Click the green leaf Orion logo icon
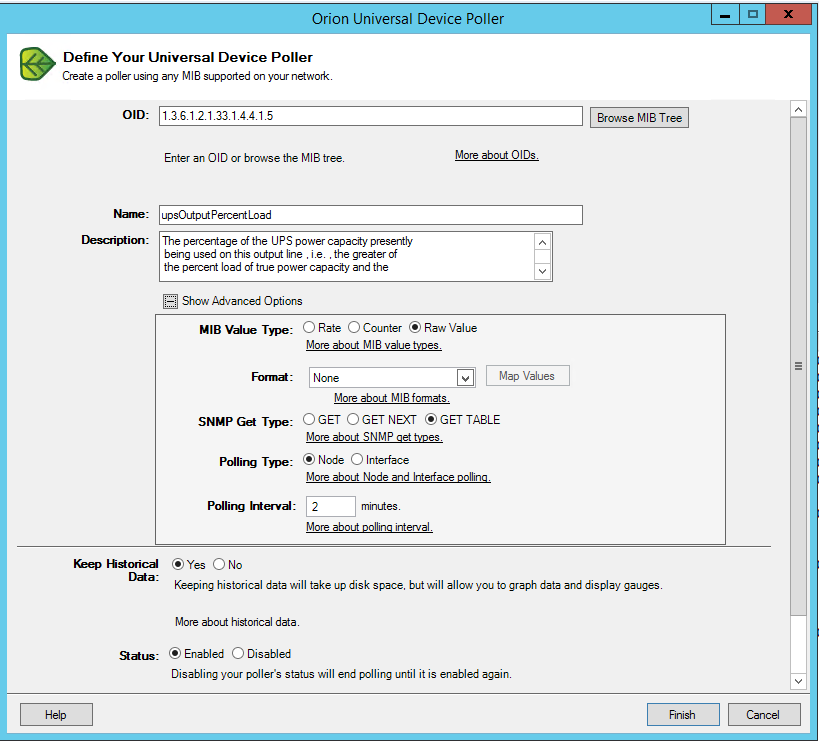 coord(37,65)
